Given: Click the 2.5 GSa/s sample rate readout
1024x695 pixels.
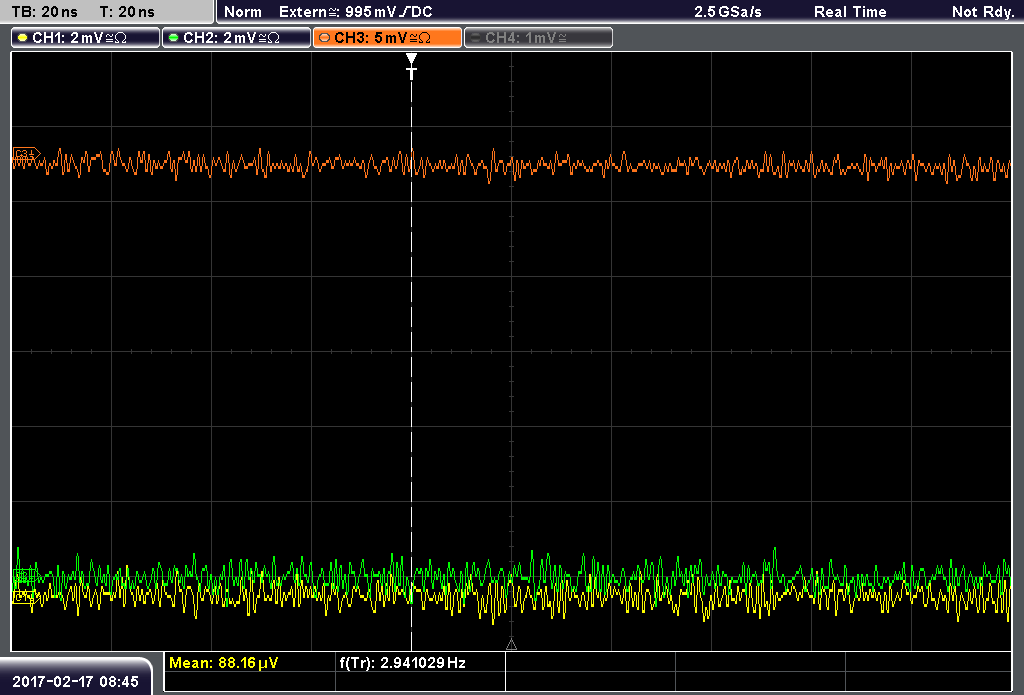Looking at the screenshot, I should click(728, 12).
